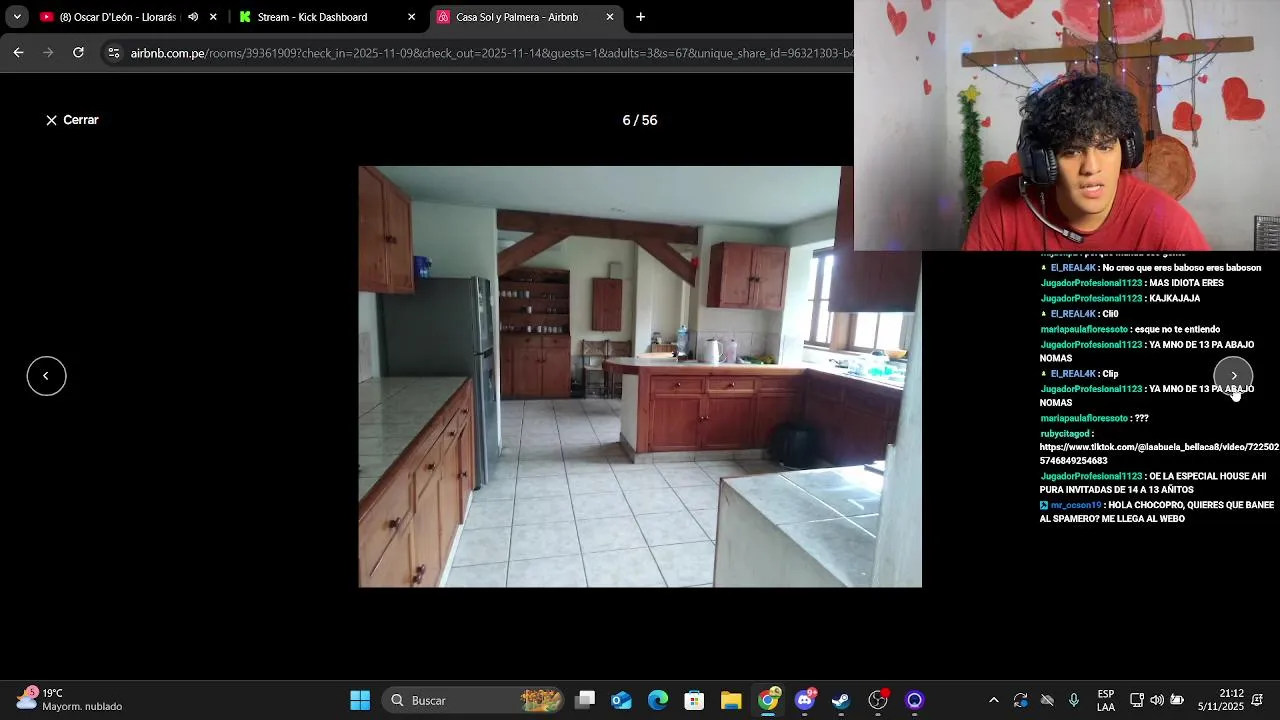1280x720 pixels.
Task: Click the Chrome taskbar icon
Action: 768,700
